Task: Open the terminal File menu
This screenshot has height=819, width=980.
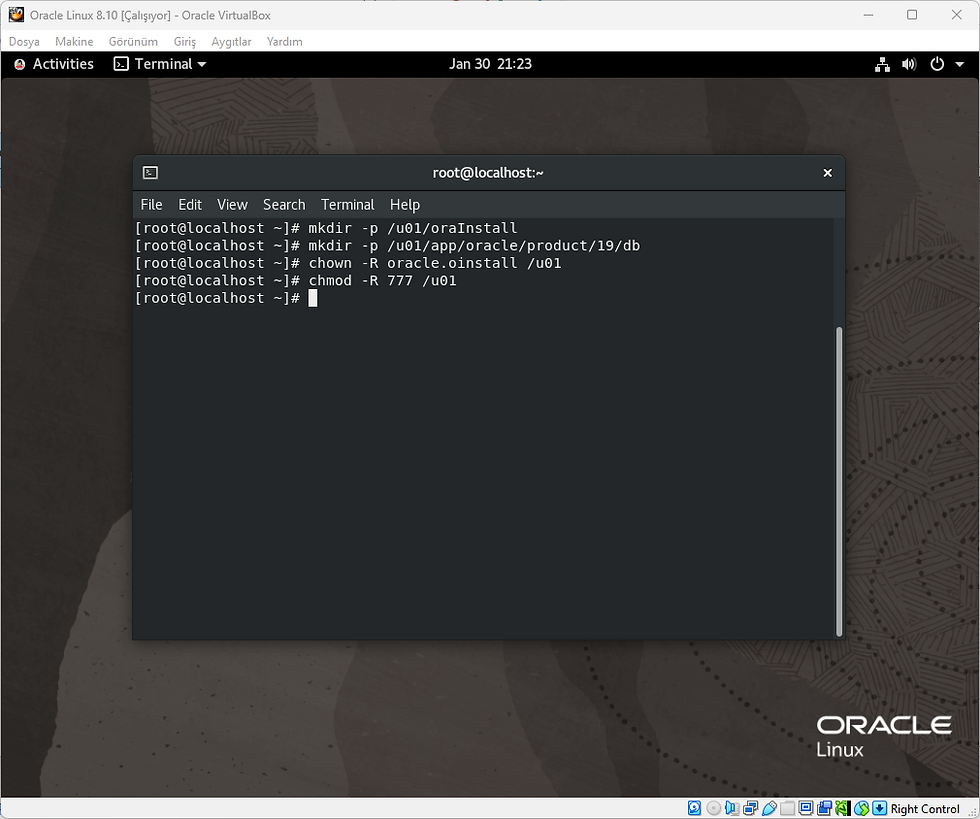Action: pyautogui.click(x=151, y=204)
